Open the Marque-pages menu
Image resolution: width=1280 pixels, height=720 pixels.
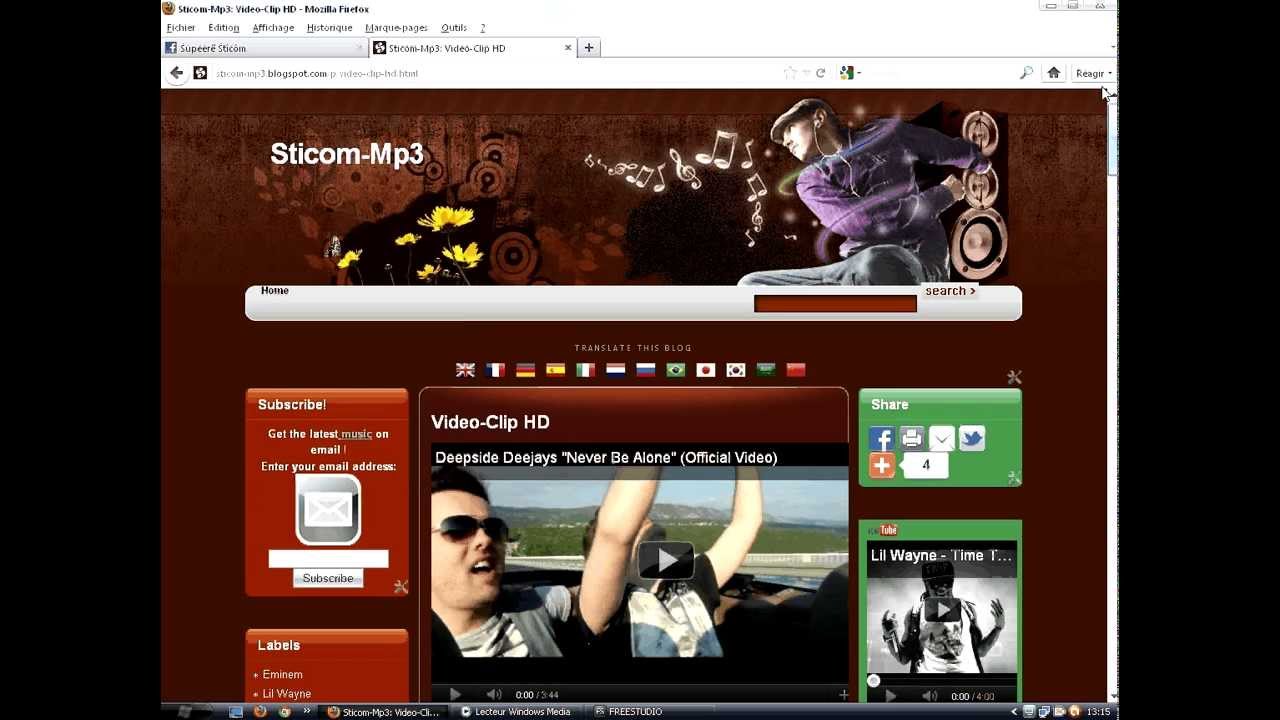point(396,28)
